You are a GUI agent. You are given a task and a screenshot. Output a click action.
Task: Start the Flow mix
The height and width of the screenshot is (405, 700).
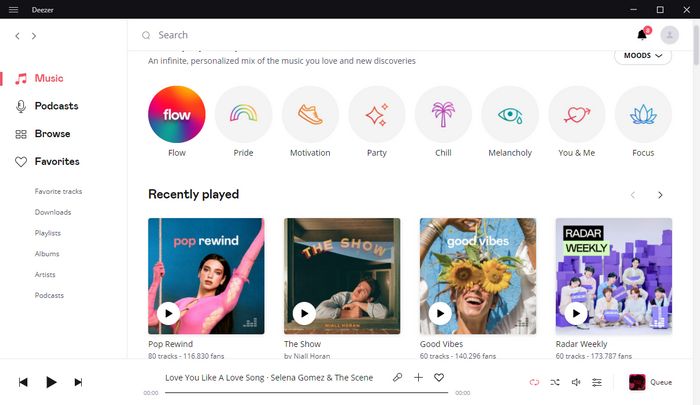[x=177, y=114]
